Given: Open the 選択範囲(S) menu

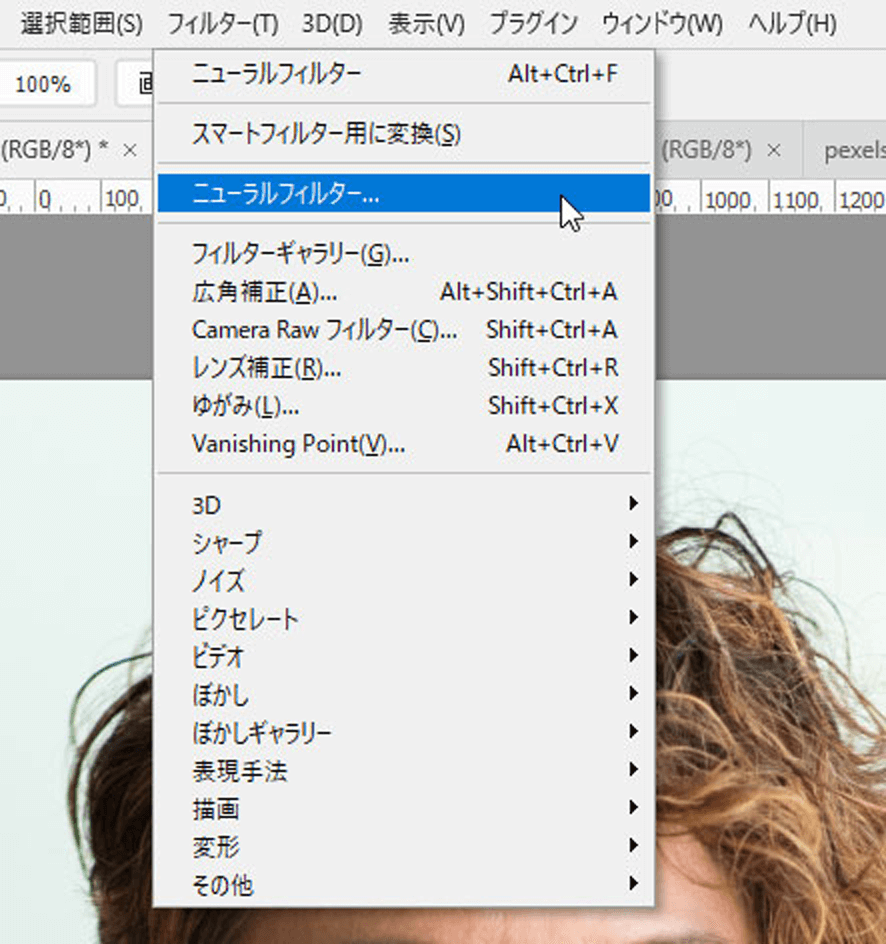Looking at the screenshot, I should 81,24.
